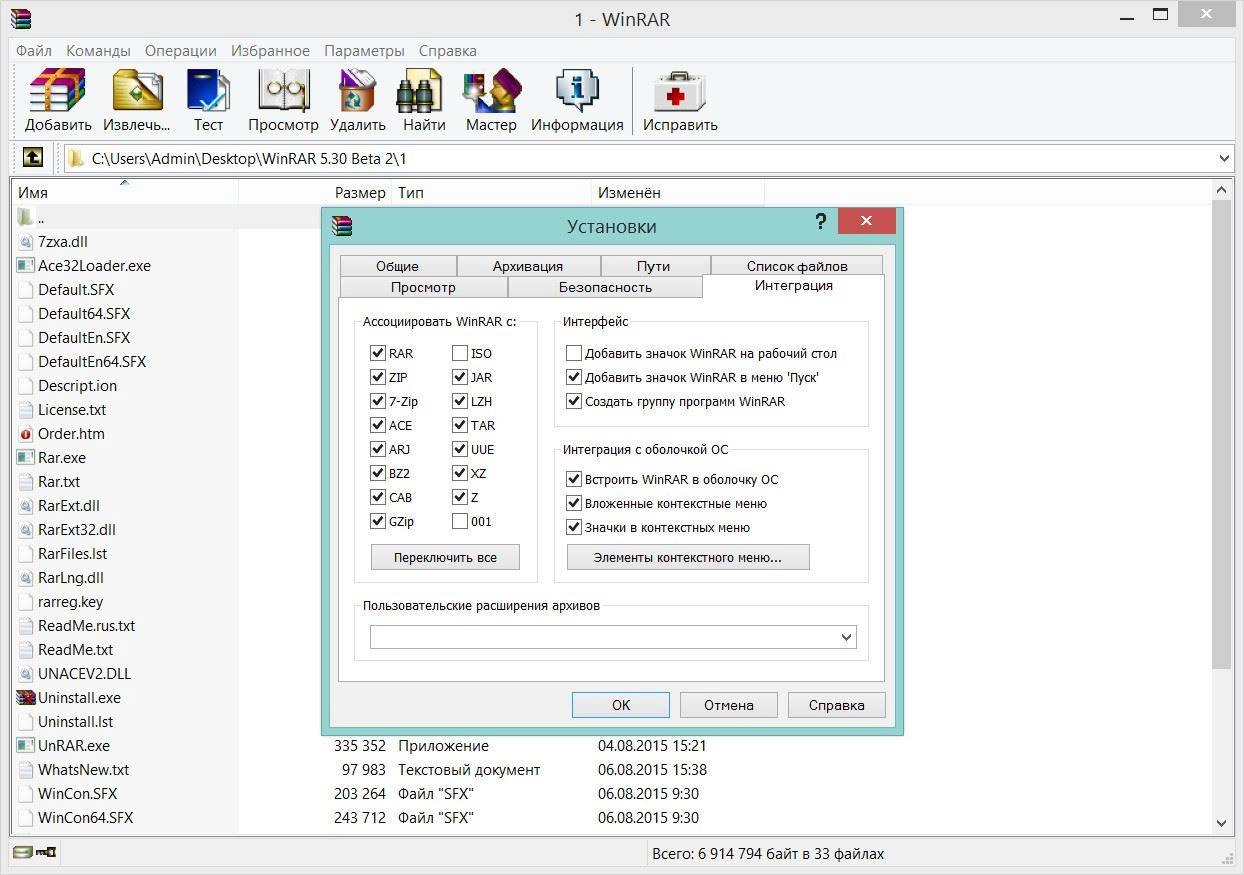Enable the ISO association checkbox
This screenshot has height=875, width=1244.
pyautogui.click(x=460, y=353)
